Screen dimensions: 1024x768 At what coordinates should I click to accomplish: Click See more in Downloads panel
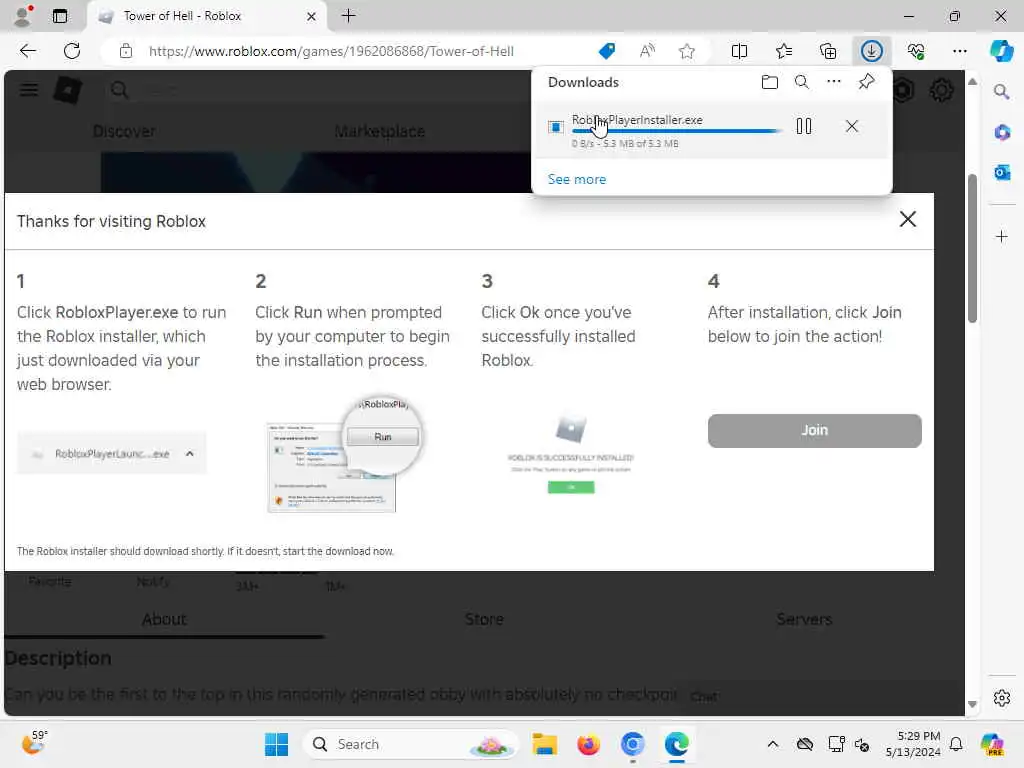coord(577,179)
